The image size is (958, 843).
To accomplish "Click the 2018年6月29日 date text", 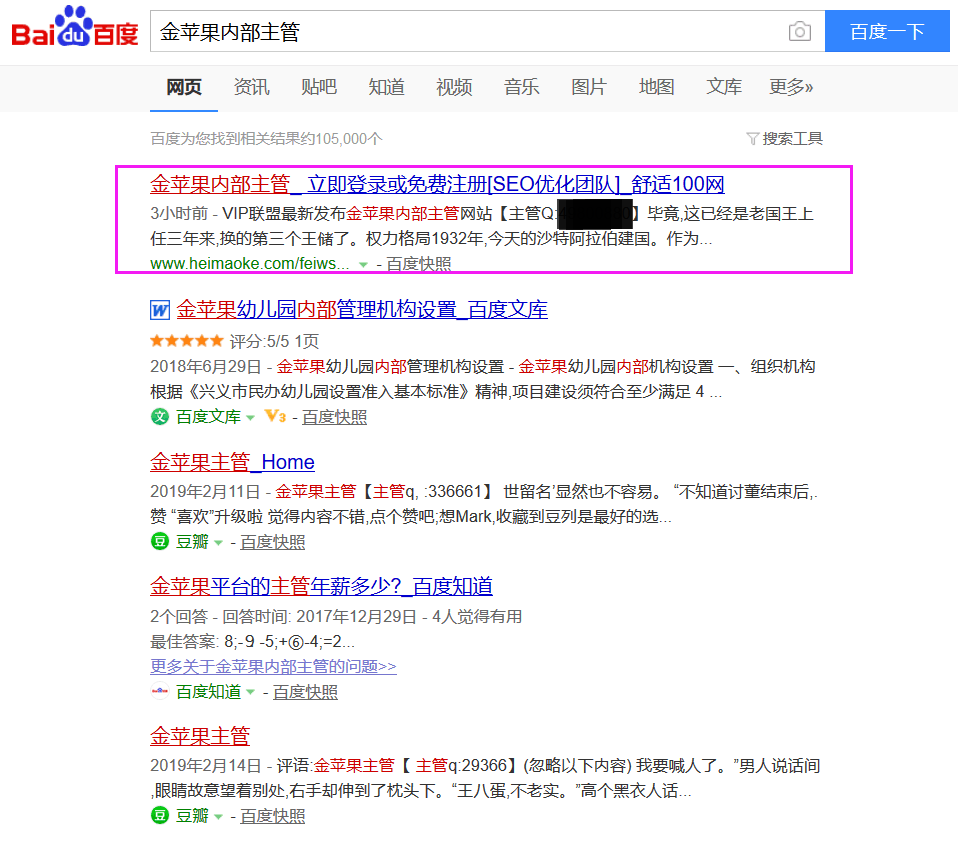I will point(206,367).
